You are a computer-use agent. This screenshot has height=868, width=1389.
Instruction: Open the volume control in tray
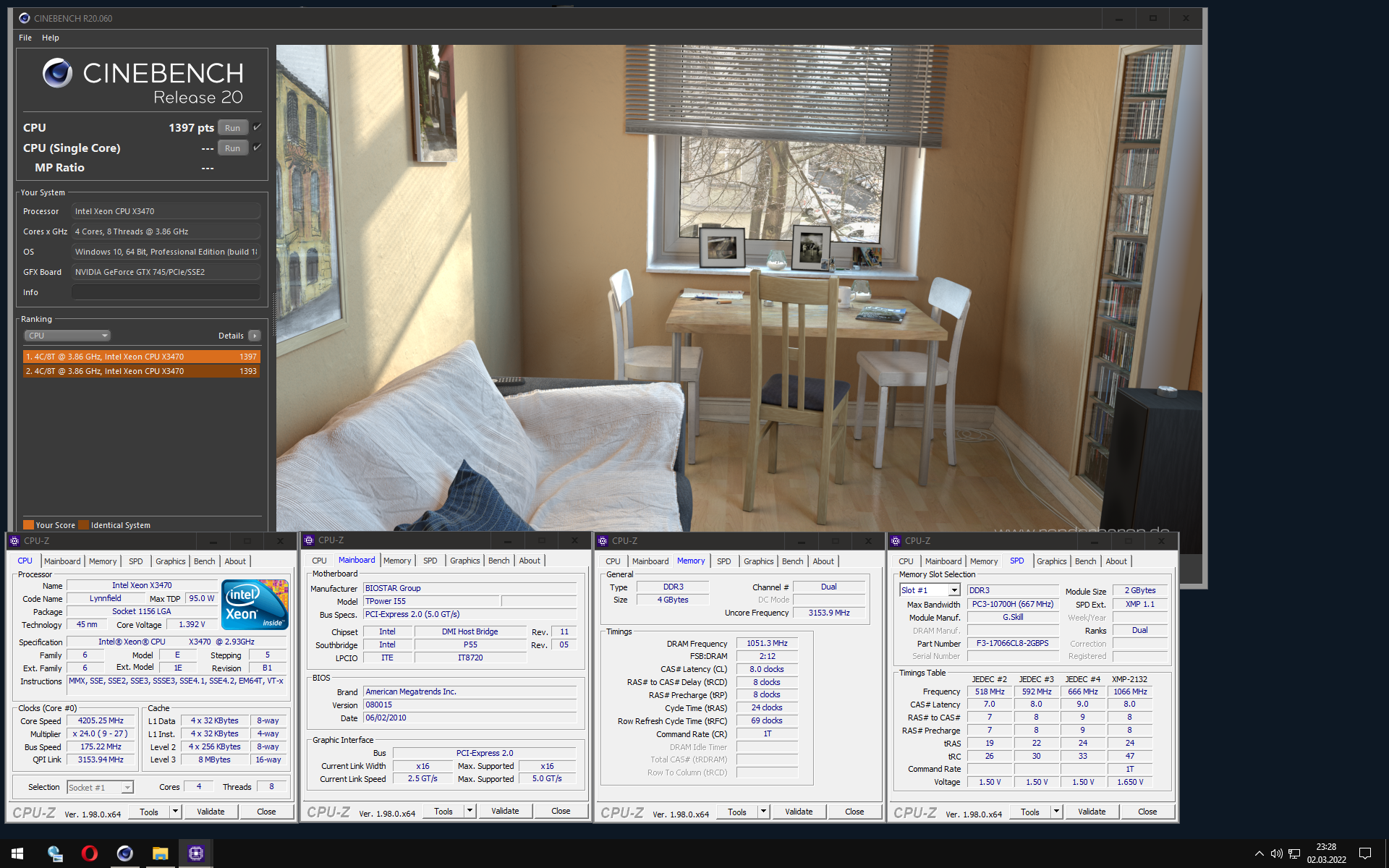tap(1277, 854)
